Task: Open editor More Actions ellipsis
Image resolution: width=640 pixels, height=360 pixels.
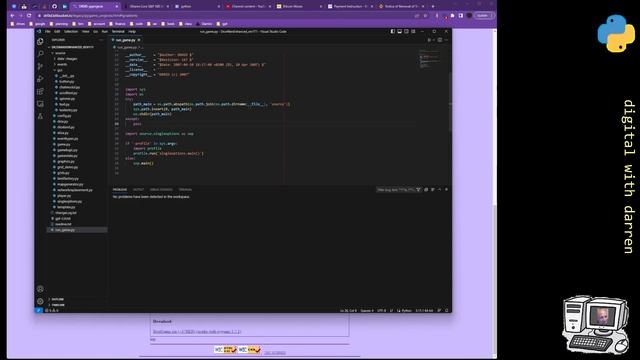Action: [446, 40]
